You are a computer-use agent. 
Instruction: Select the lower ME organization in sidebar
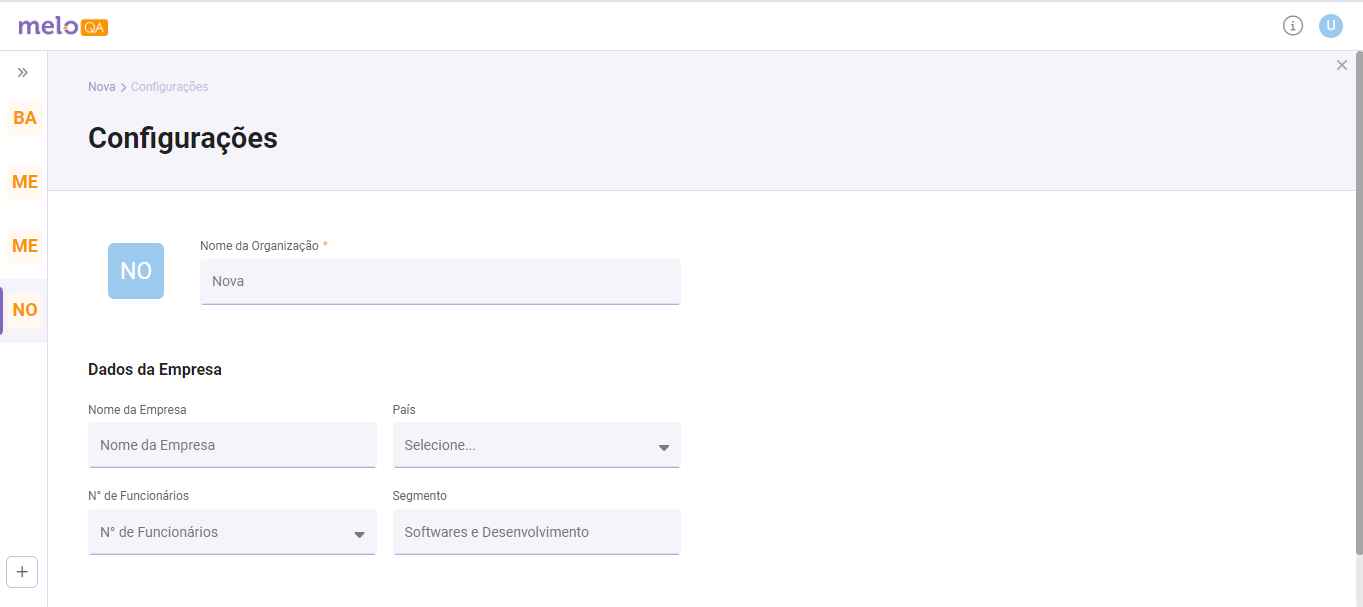pyautogui.click(x=25, y=246)
